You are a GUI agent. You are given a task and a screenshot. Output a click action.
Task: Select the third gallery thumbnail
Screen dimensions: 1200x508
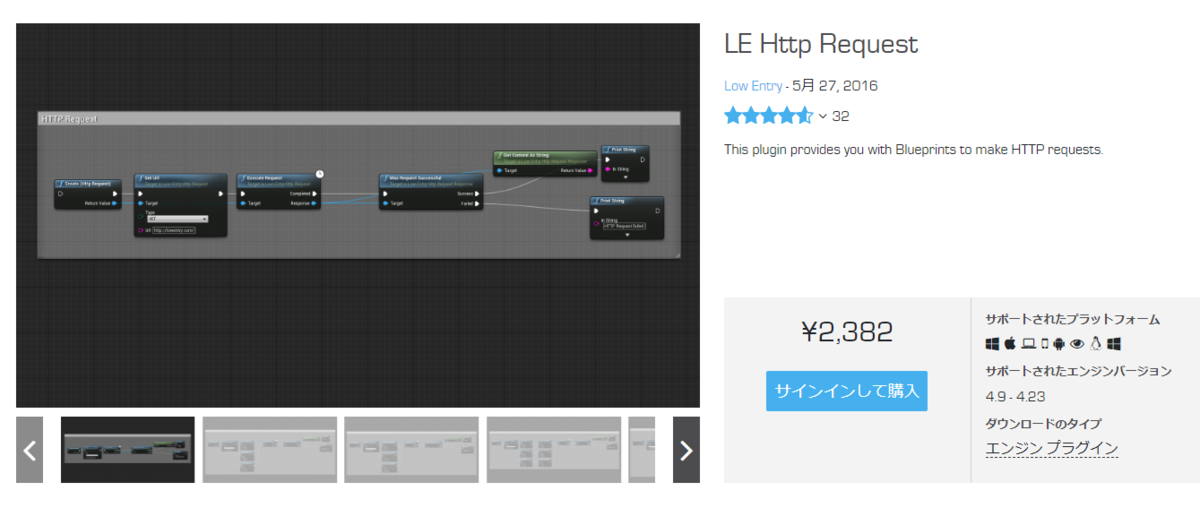(x=411, y=450)
